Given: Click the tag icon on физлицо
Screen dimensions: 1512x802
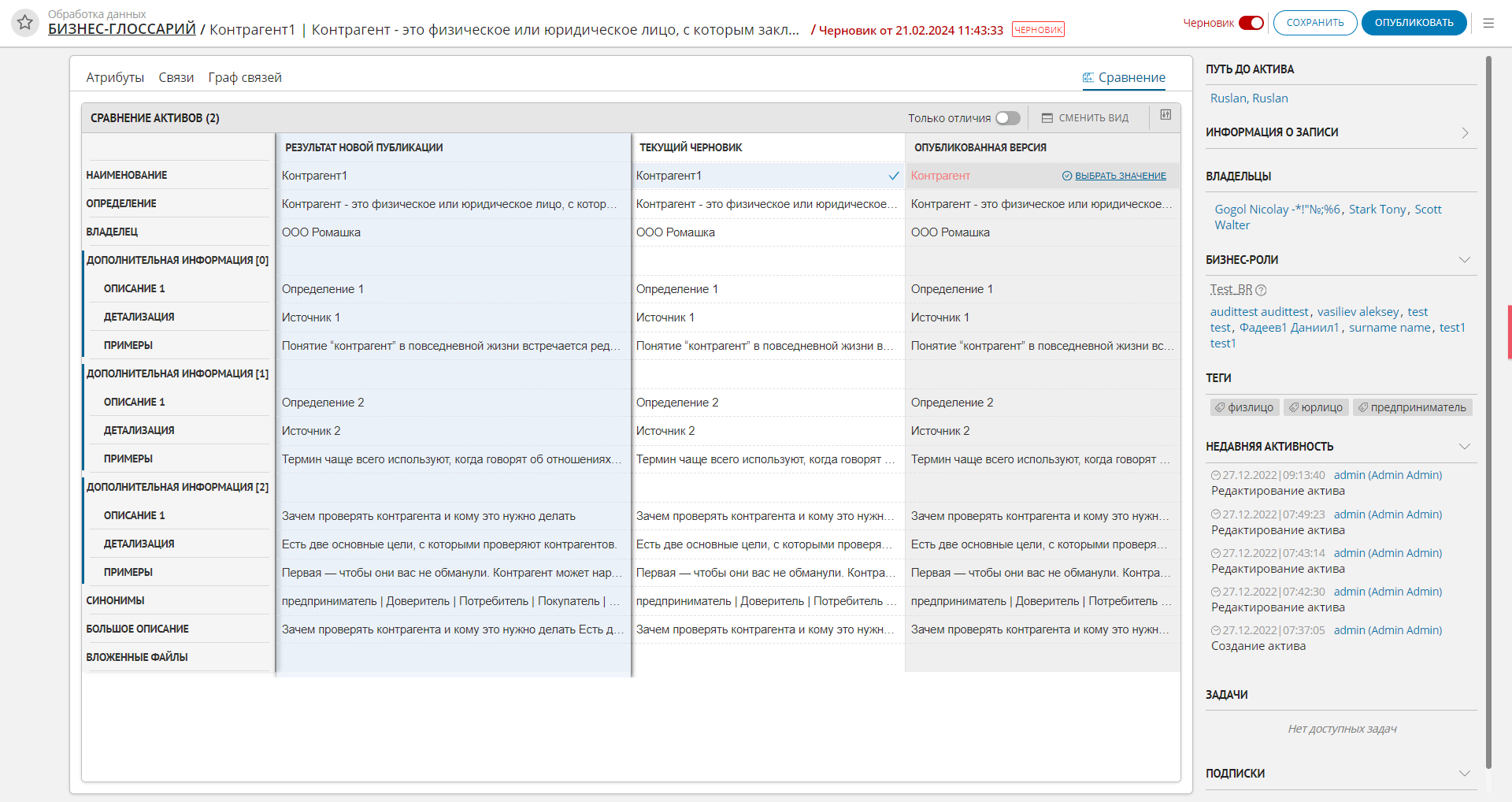Looking at the screenshot, I should [x=1220, y=407].
